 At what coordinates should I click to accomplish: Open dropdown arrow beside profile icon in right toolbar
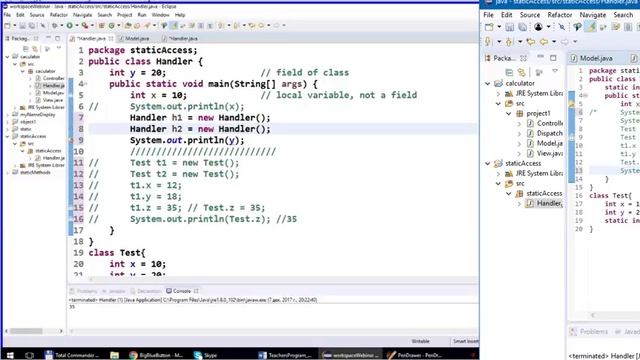[548, 27]
